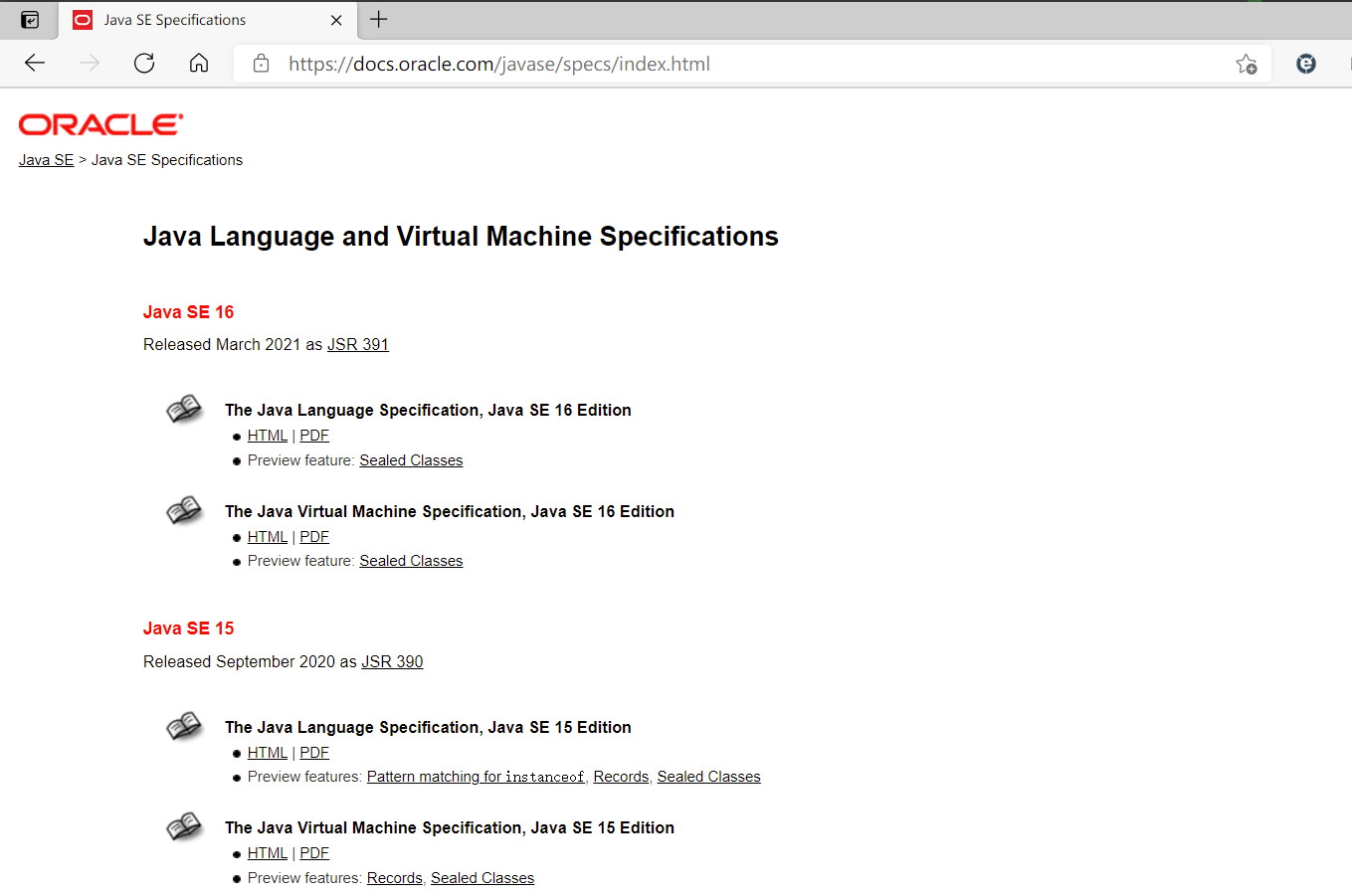This screenshot has width=1352, height=896.
Task: Select the Java SE Specifications tab
Action: click(209, 20)
